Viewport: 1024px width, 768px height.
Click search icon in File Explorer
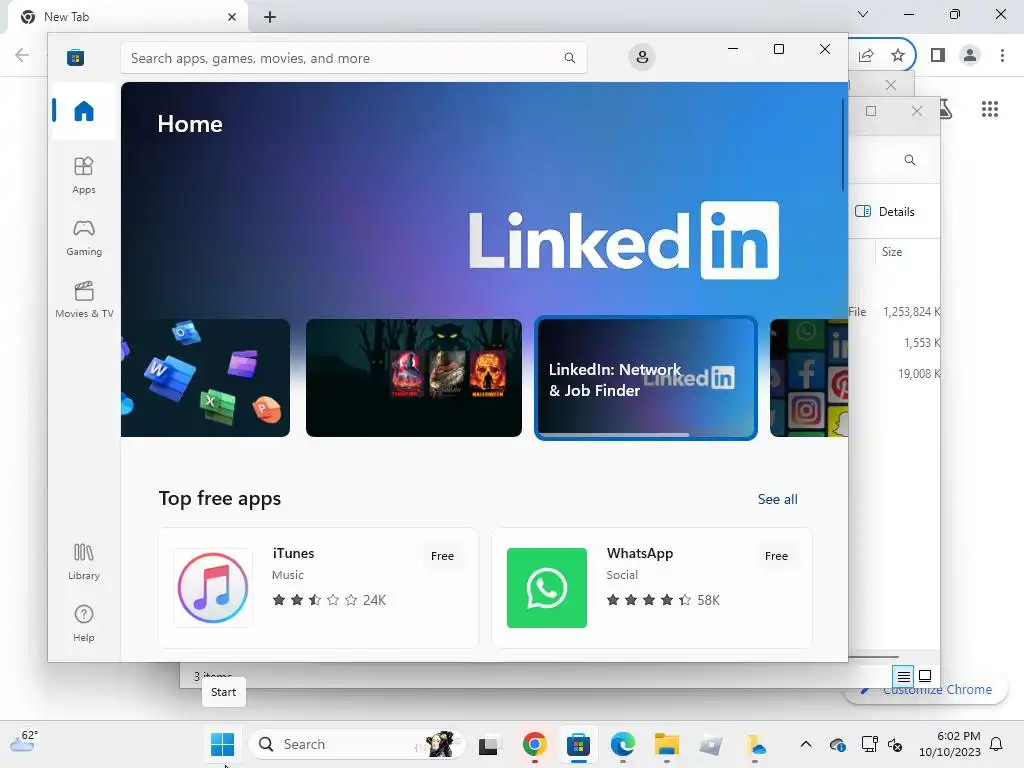tap(910, 160)
